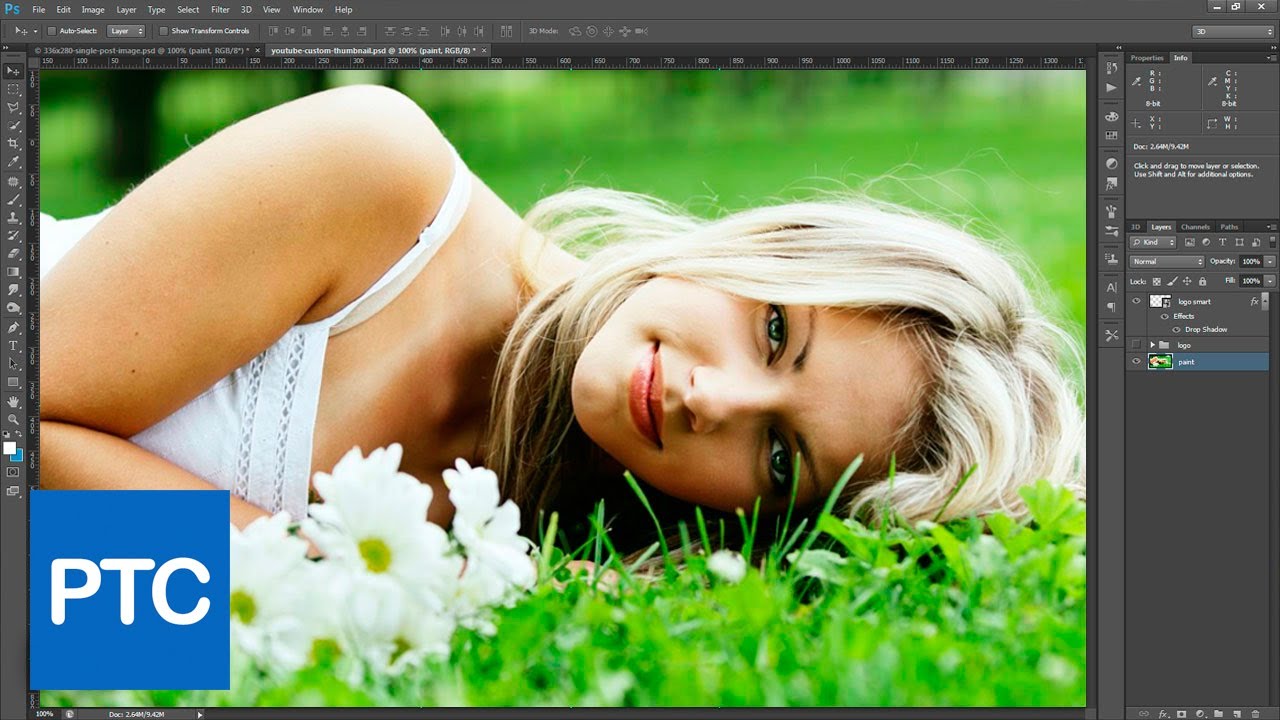Screen dimensions: 1280x720
Task: Enable the Auto-Select checkbox
Action: coord(52,31)
